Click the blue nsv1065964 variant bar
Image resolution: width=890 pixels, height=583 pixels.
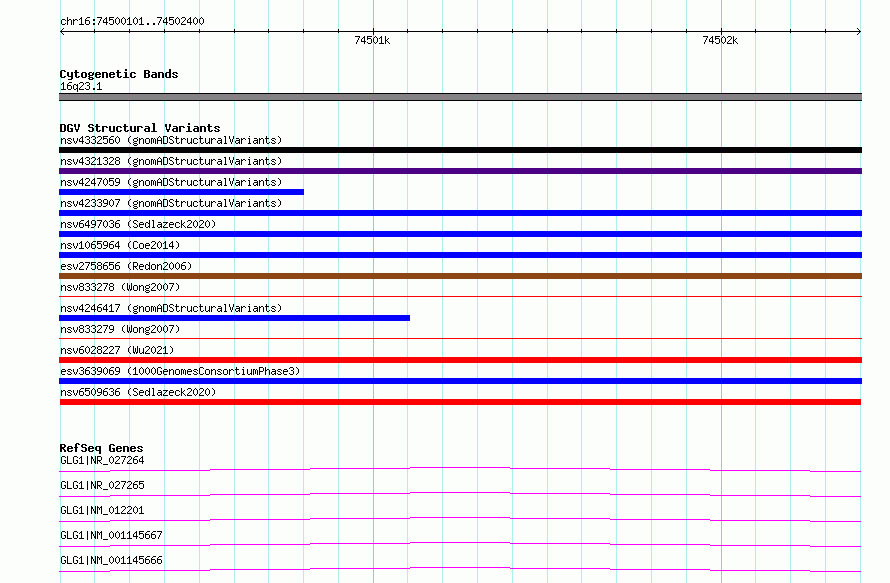point(460,255)
